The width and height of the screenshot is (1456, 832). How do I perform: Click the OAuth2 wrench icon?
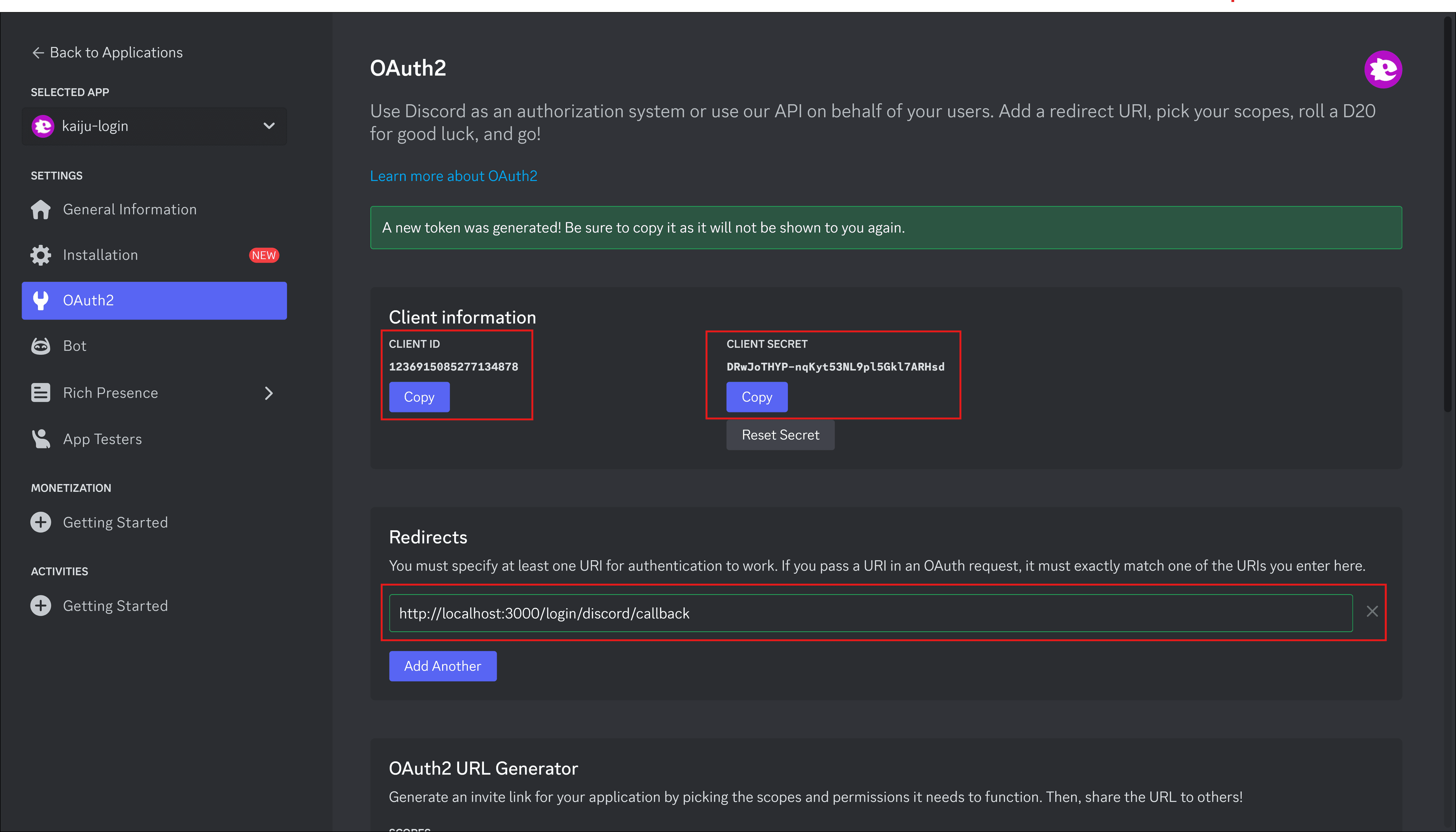tap(41, 300)
